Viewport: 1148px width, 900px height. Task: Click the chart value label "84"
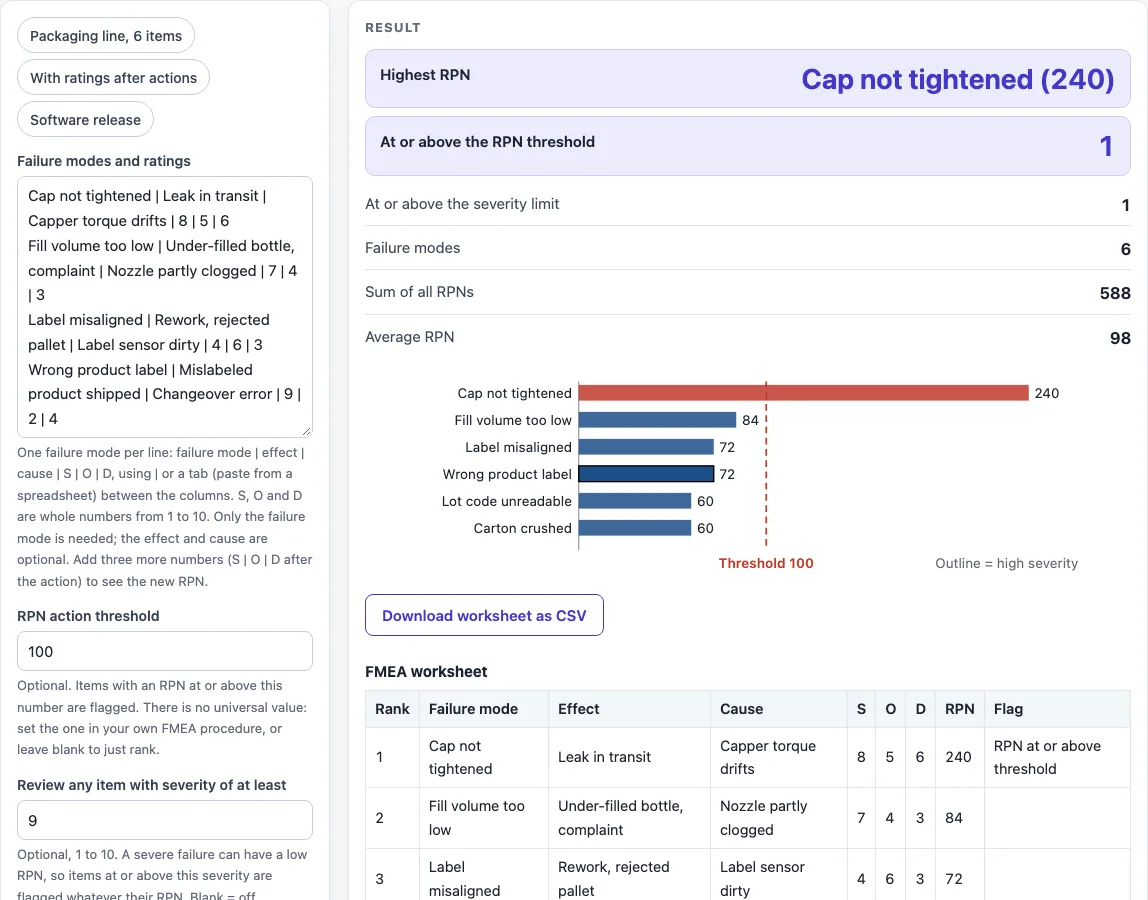click(x=750, y=420)
